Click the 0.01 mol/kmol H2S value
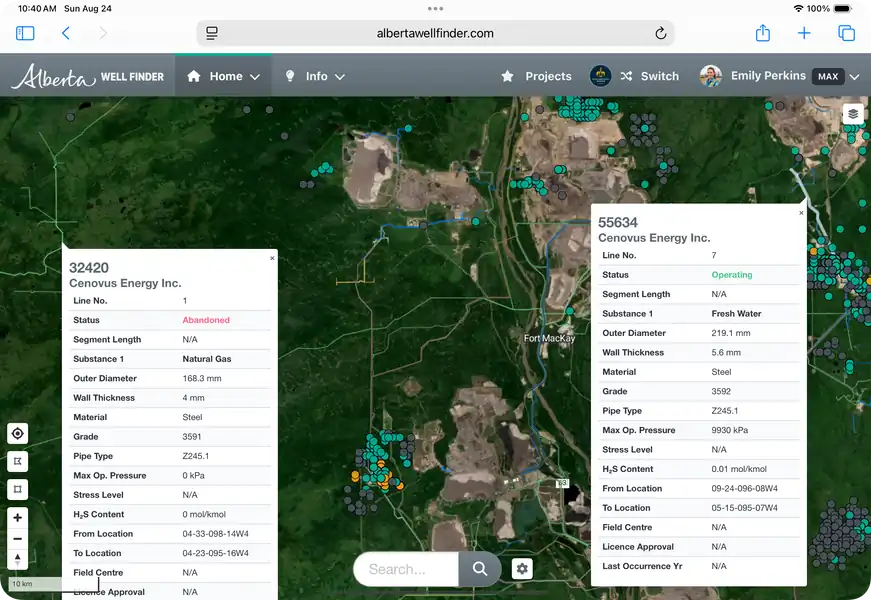The image size is (871, 600). click(739, 469)
